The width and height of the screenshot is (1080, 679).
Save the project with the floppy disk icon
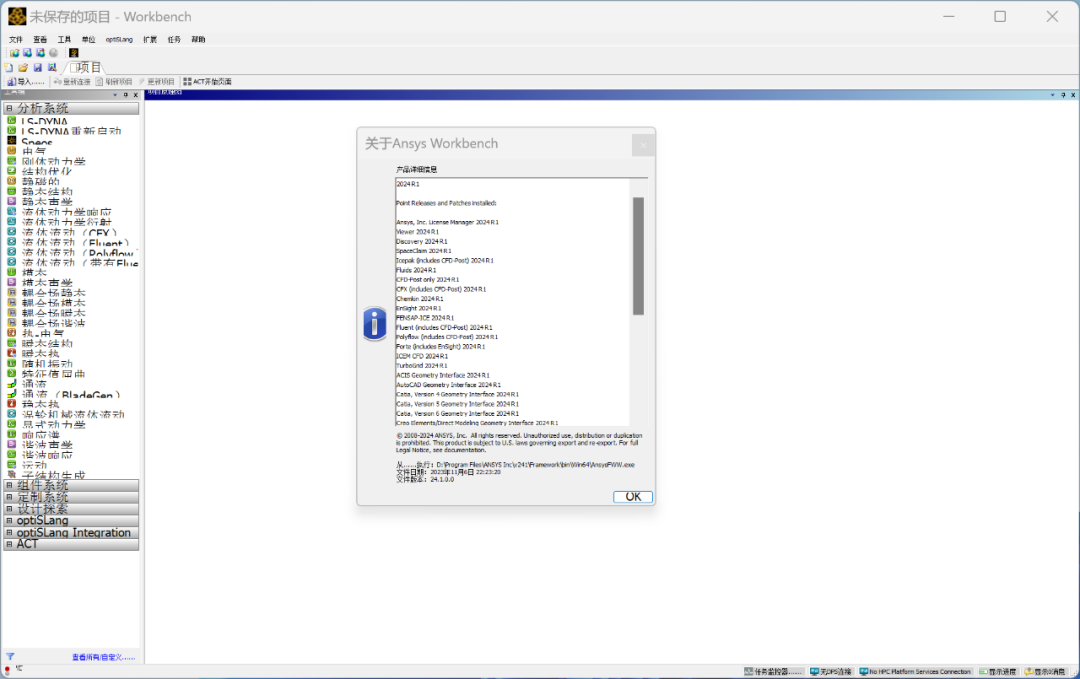point(38,67)
